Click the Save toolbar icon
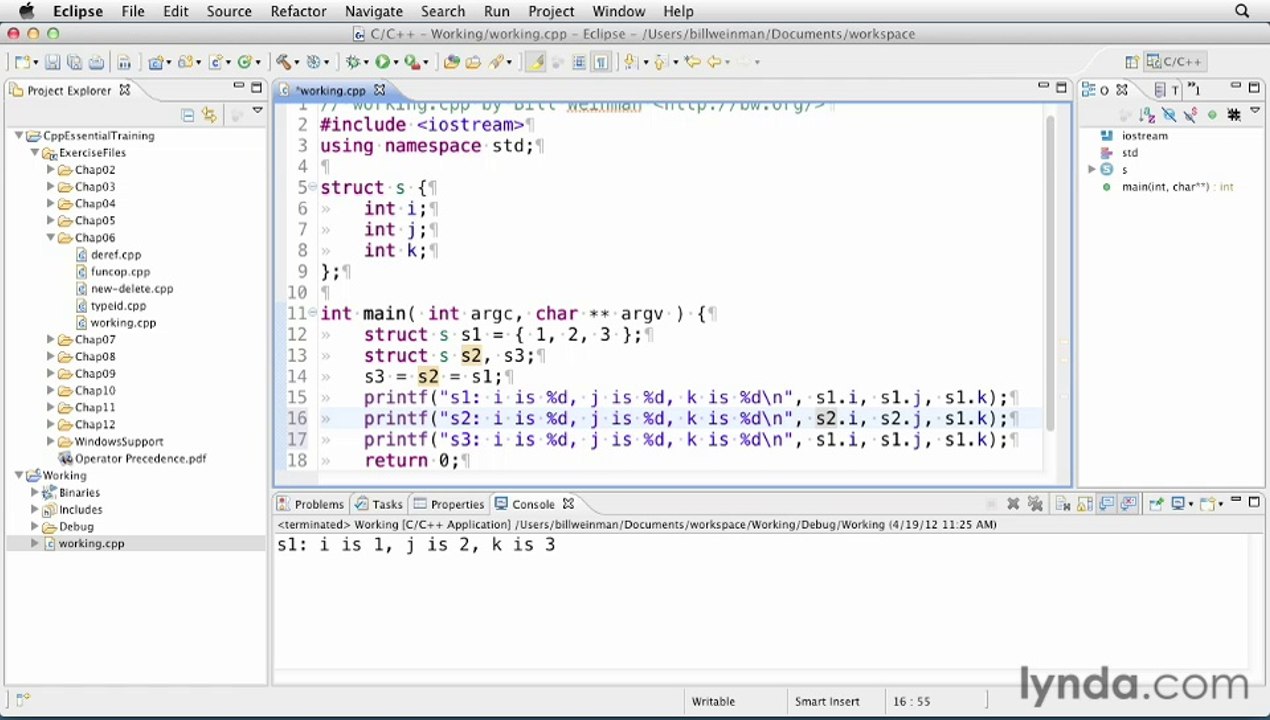 53,62
